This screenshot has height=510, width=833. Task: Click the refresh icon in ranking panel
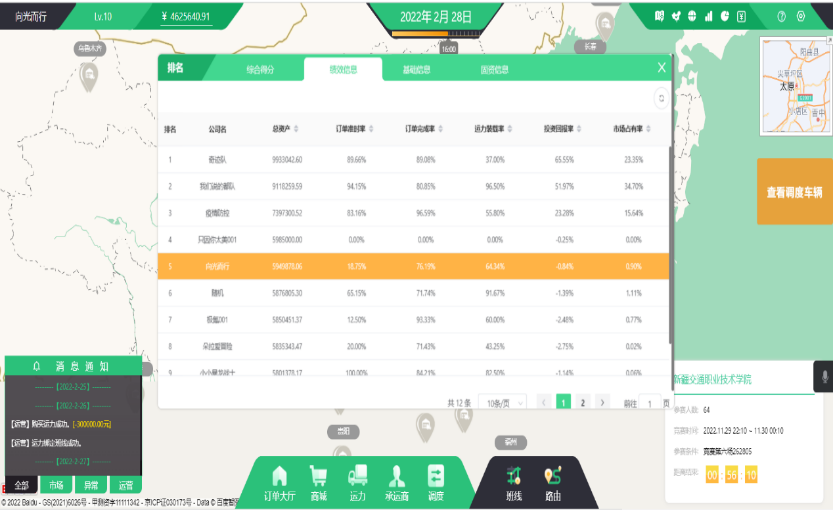point(660,98)
